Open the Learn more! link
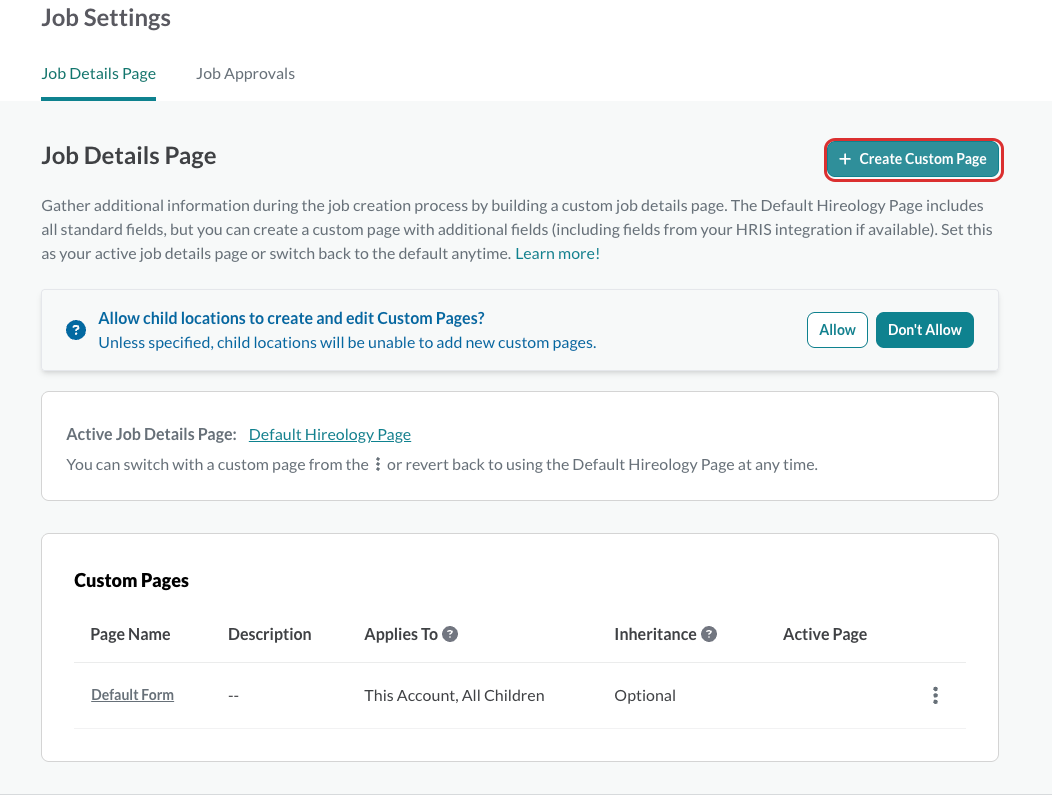1052x795 pixels. pyautogui.click(x=557, y=254)
